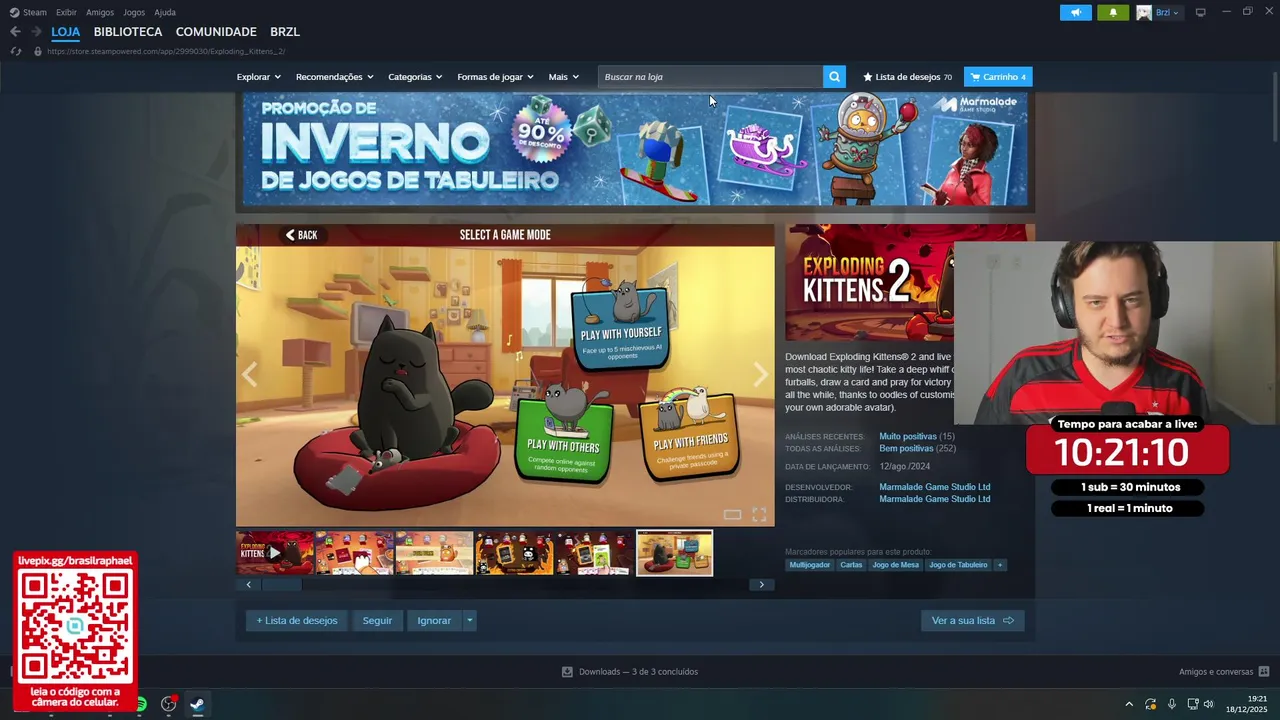The height and width of the screenshot is (720, 1280).
Task: Click the search magnifier button
Action: pyautogui.click(x=834, y=77)
